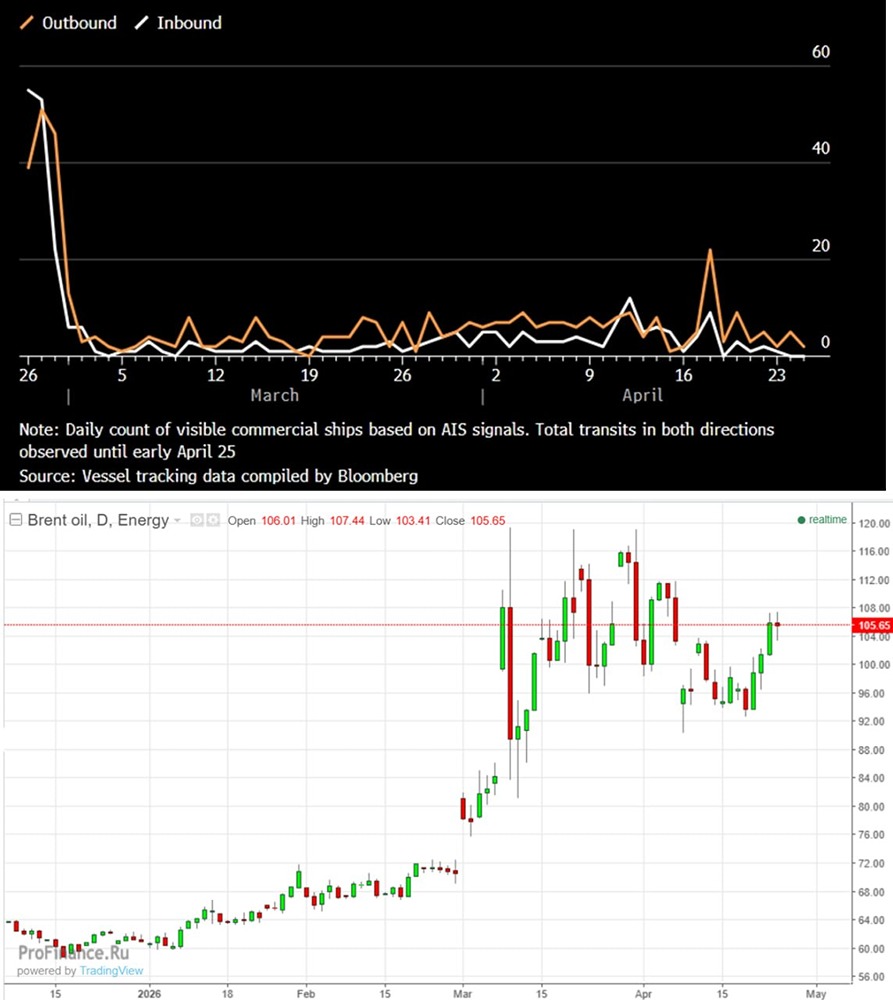Click the 120.00 price axis label
Viewport: 893px width, 1000px height.
[874, 524]
